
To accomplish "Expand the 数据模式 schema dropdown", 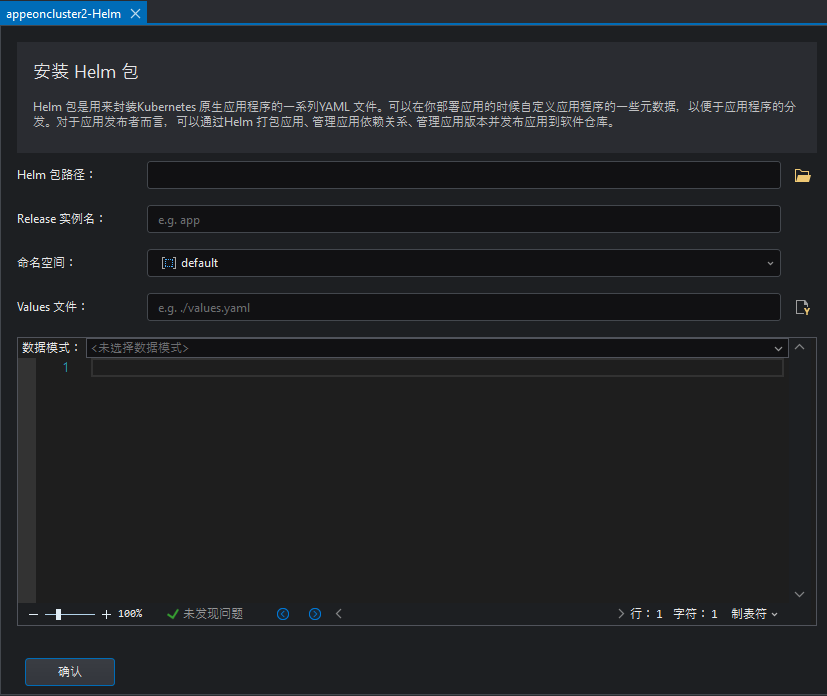I will pyautogui.click(x=437, y=348).
